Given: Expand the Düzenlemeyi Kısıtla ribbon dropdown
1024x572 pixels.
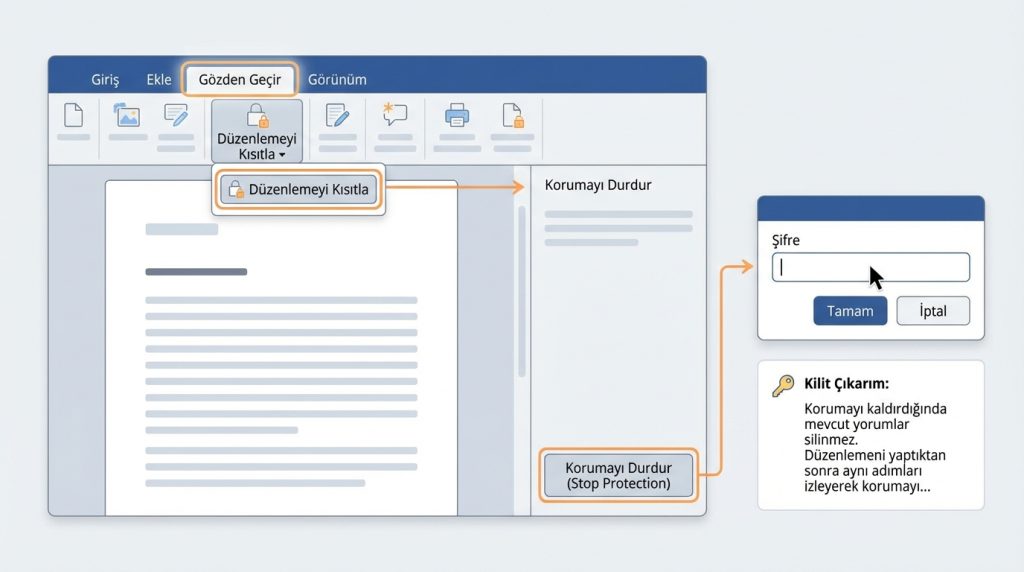Looking at the screenshot, I should coord(257,131).
